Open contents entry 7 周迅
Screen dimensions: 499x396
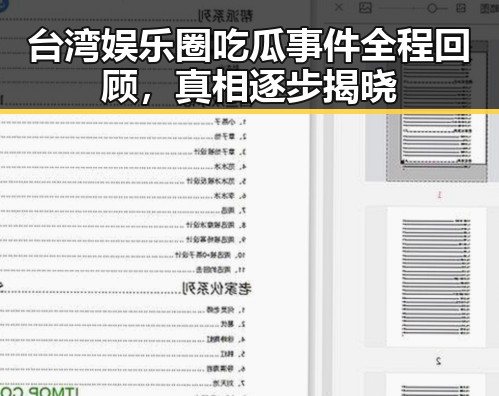tap(234, 210)
